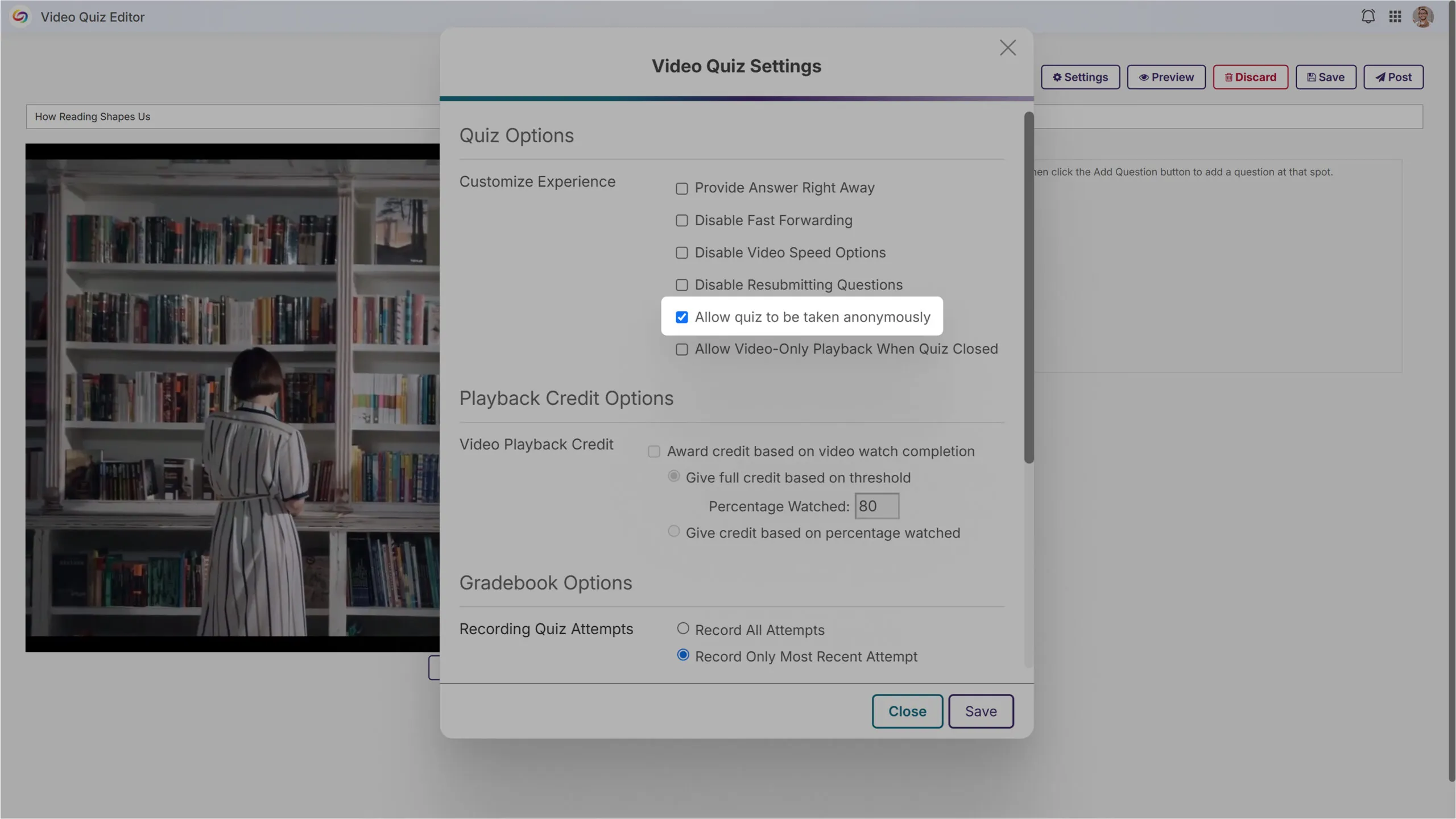The image size is (1456, 819).
Task: Click Post with the paper plane icon
Action: pyautogui.click(x=1392, y=77)
